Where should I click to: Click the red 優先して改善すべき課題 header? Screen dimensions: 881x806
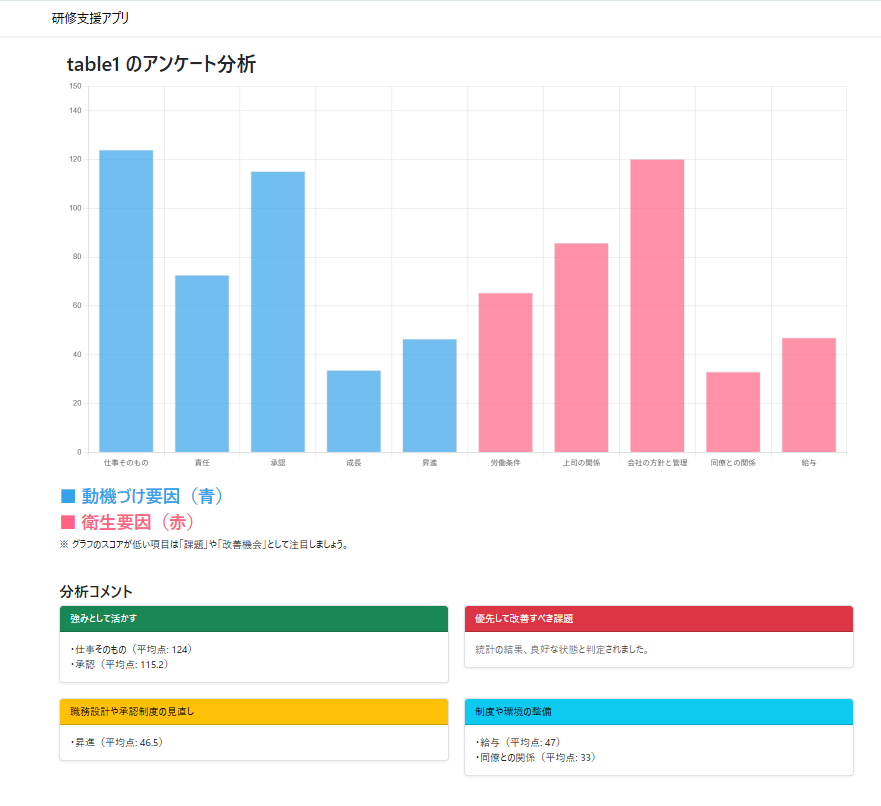(659, 619)
